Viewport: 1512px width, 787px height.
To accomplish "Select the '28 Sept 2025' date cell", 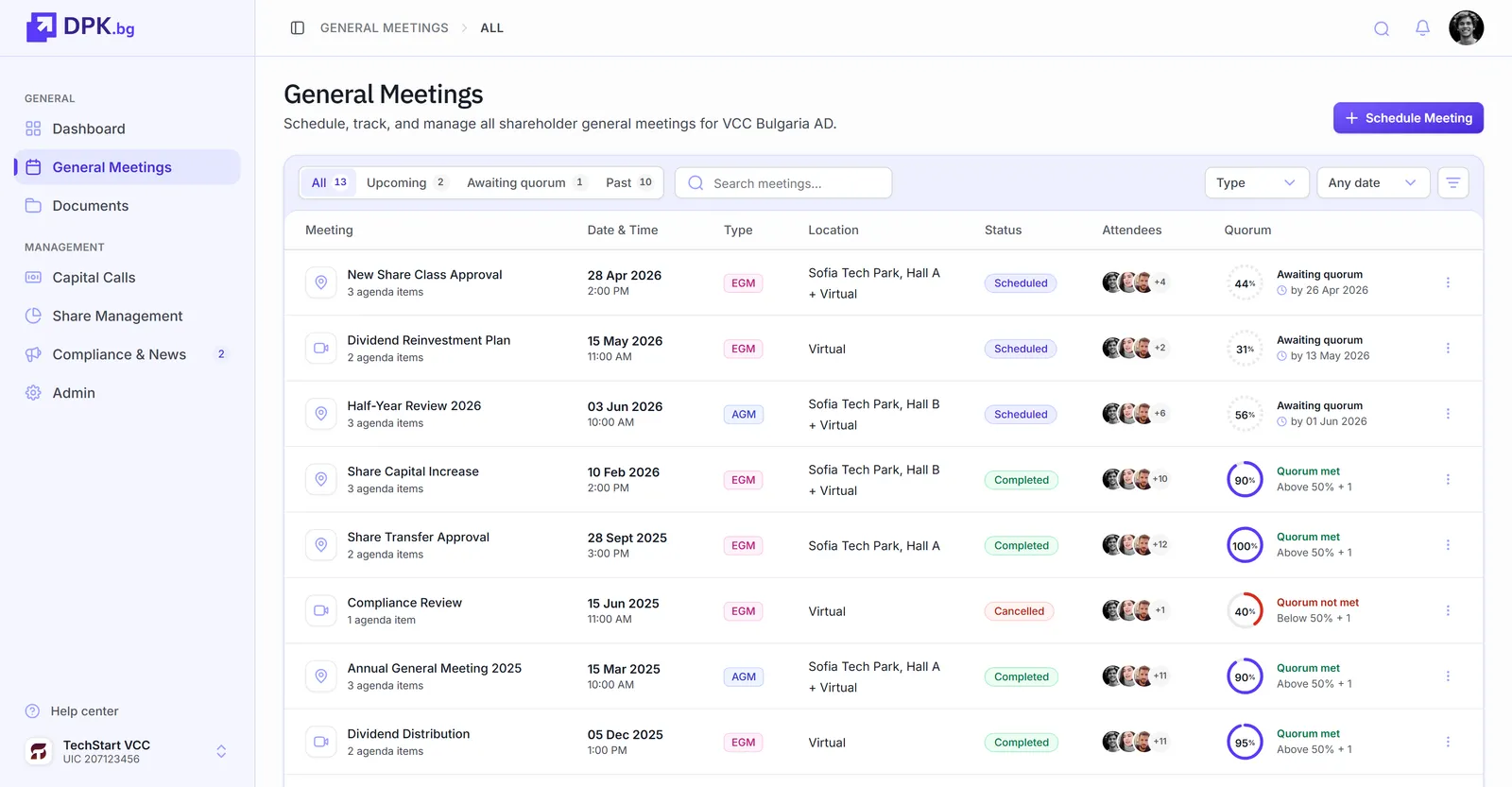I will [x=627, y=538].
